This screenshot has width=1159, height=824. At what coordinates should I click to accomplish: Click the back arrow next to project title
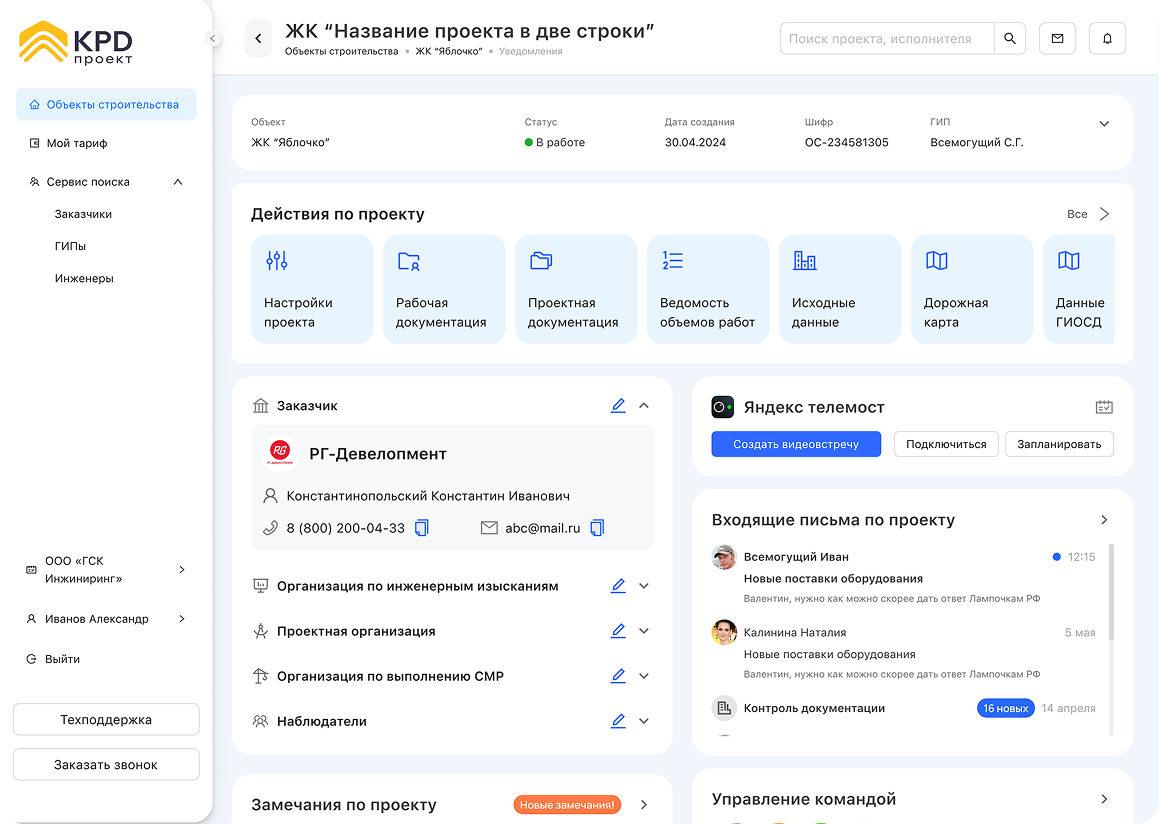click(x=258, y=39)
